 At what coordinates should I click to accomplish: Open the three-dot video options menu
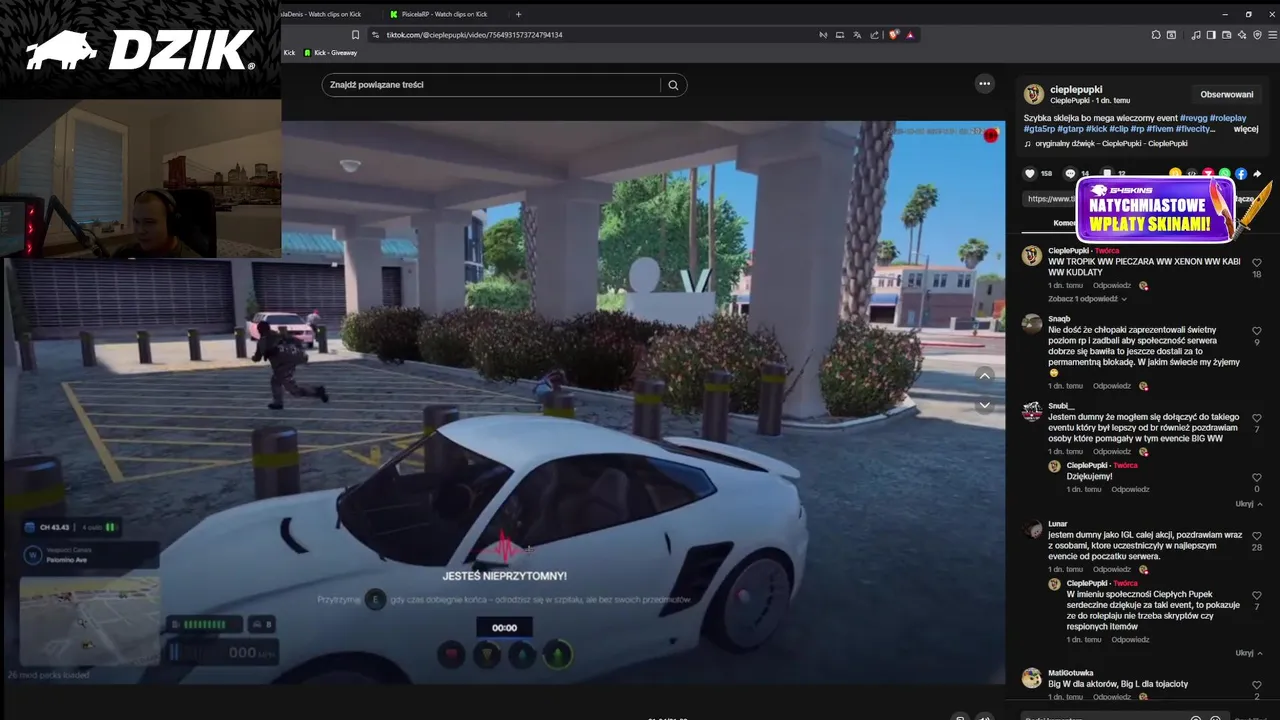[x=985, y=84]
